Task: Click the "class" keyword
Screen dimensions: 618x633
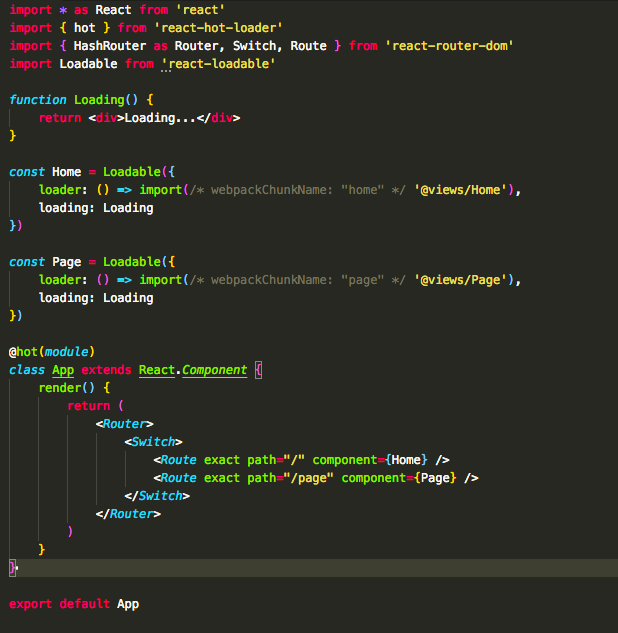Action: point(27,370)
